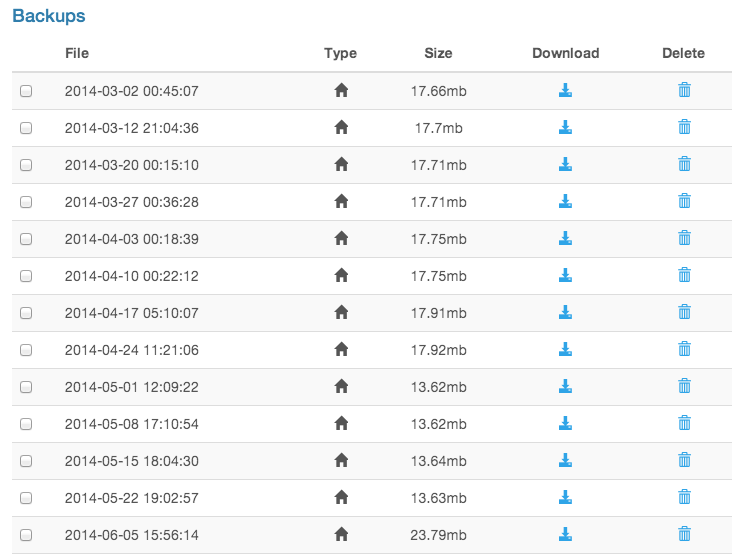Download the 2014-03-02 00:45:07 backup
Image resolution: width=738 pixels, height=556 pixels.
565,90
